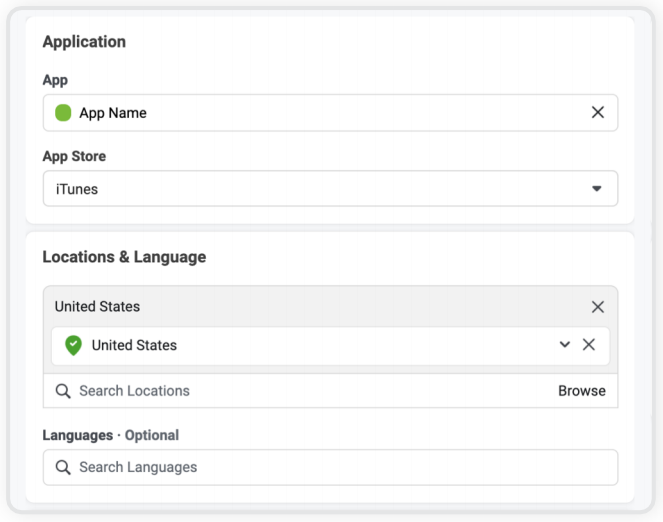Viewport: 663px width, 522px height.
Task: Click the green app icon beside App Name
Action: click(x=63, y=113)
